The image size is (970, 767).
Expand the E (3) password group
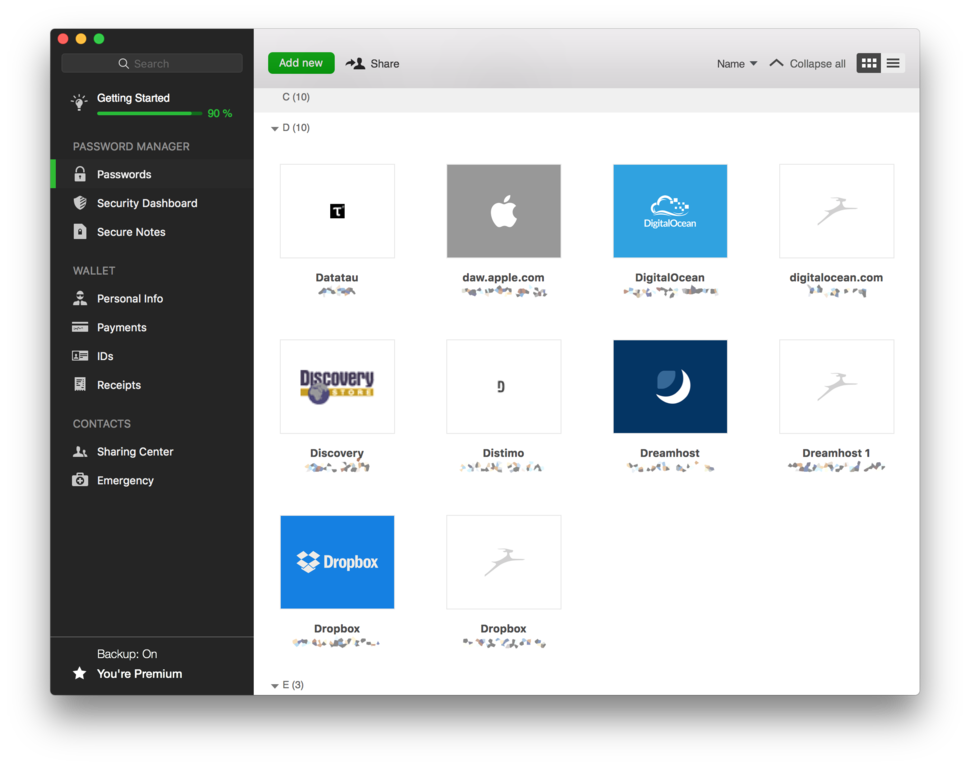[x=274, y=685]
